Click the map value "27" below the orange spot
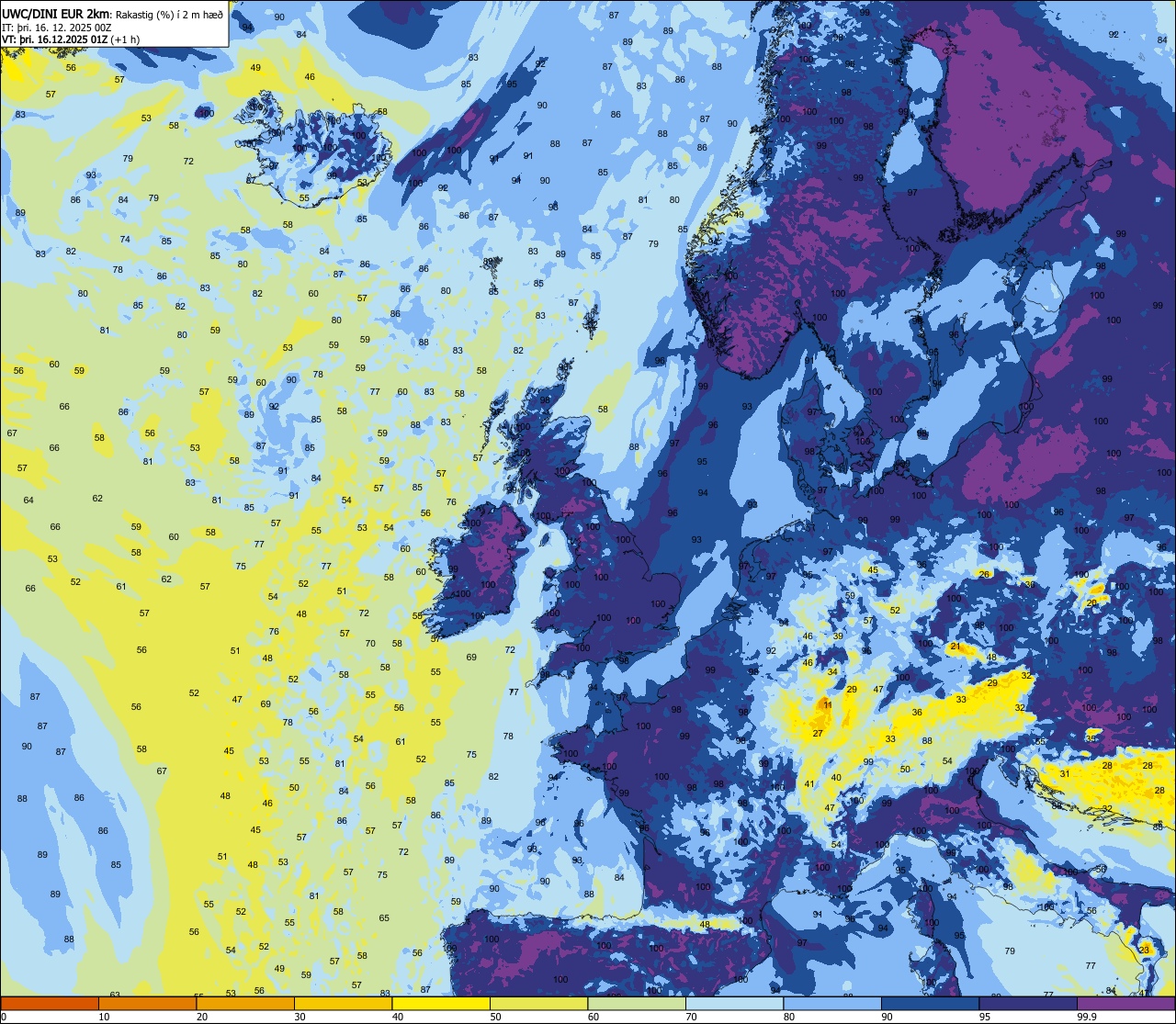This screenshot has width=1176, height=1024. coord(818,733)
